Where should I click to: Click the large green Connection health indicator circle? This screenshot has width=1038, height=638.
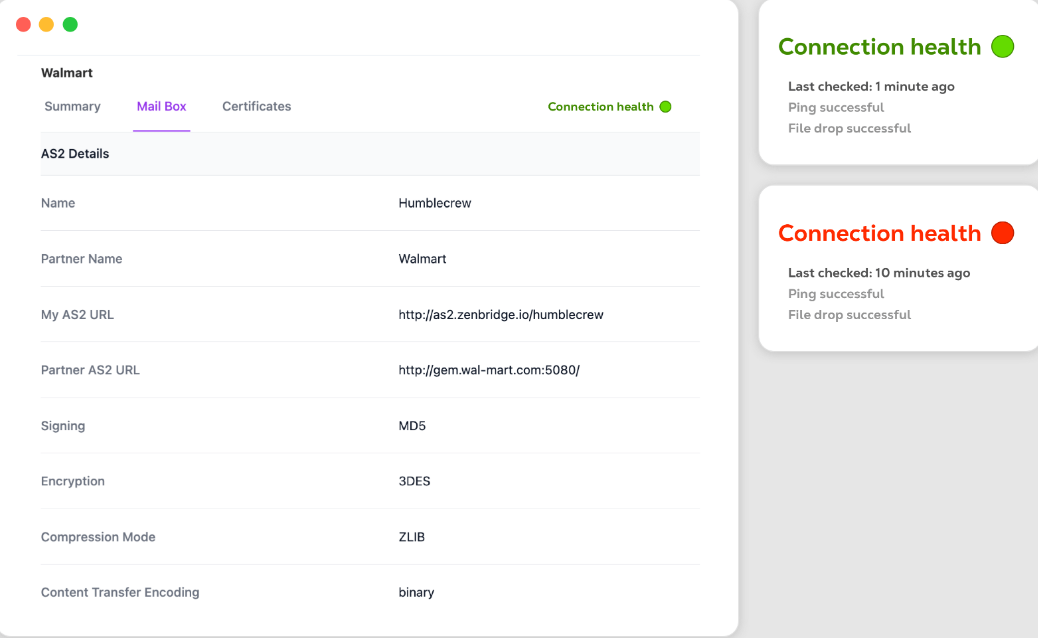[x=1002, y=46]
